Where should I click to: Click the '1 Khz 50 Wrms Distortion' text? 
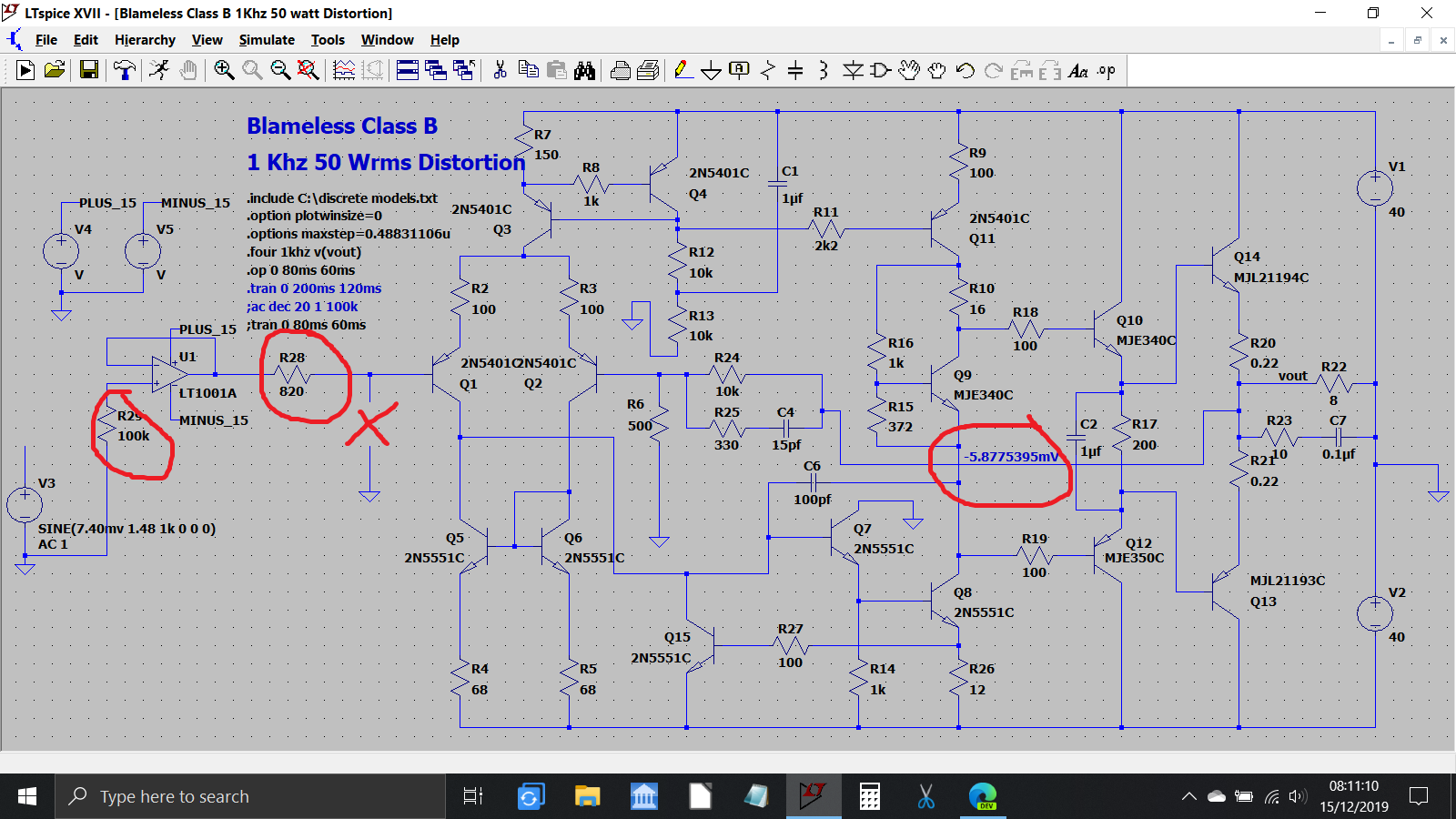coord(386,162)
